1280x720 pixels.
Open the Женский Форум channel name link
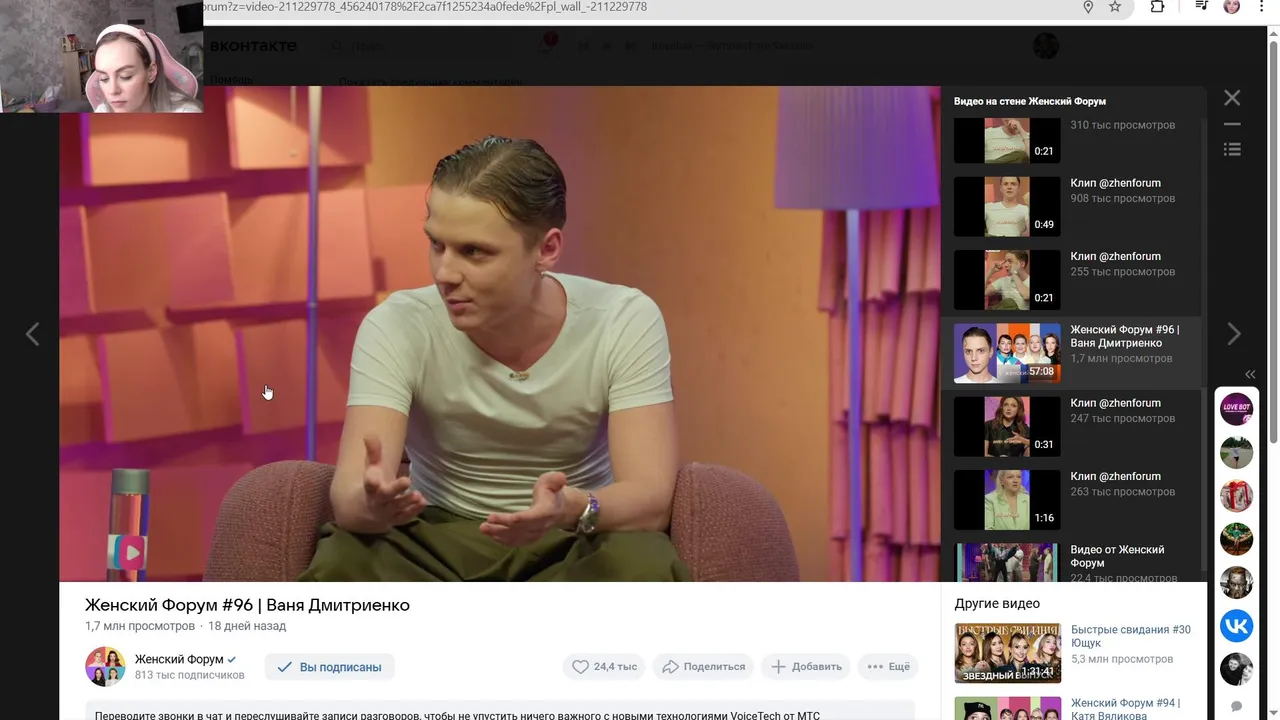pyautogui.click(x=179, y=659)
